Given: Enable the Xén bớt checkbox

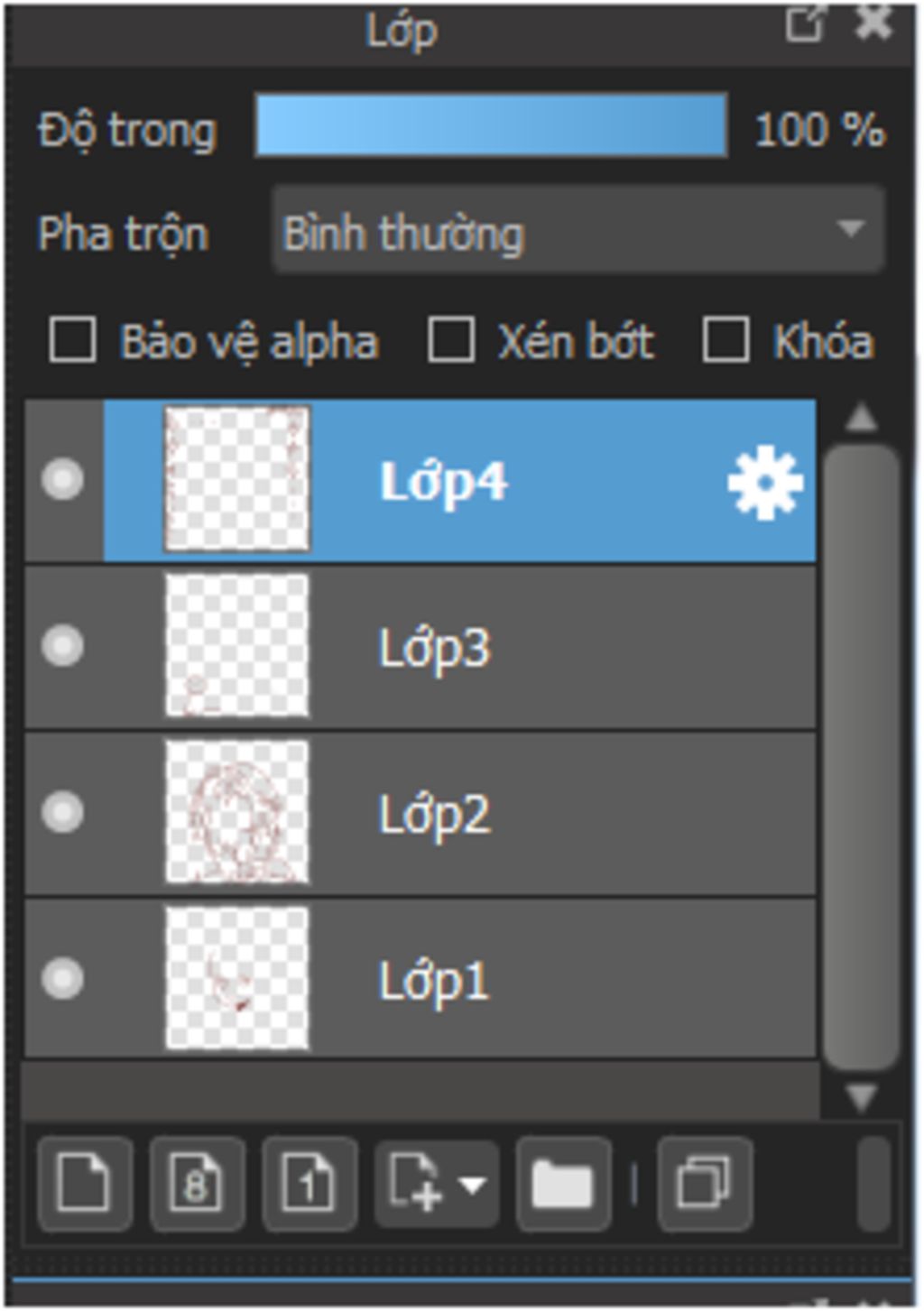Looking at the screenshot, I should (451, 340).
